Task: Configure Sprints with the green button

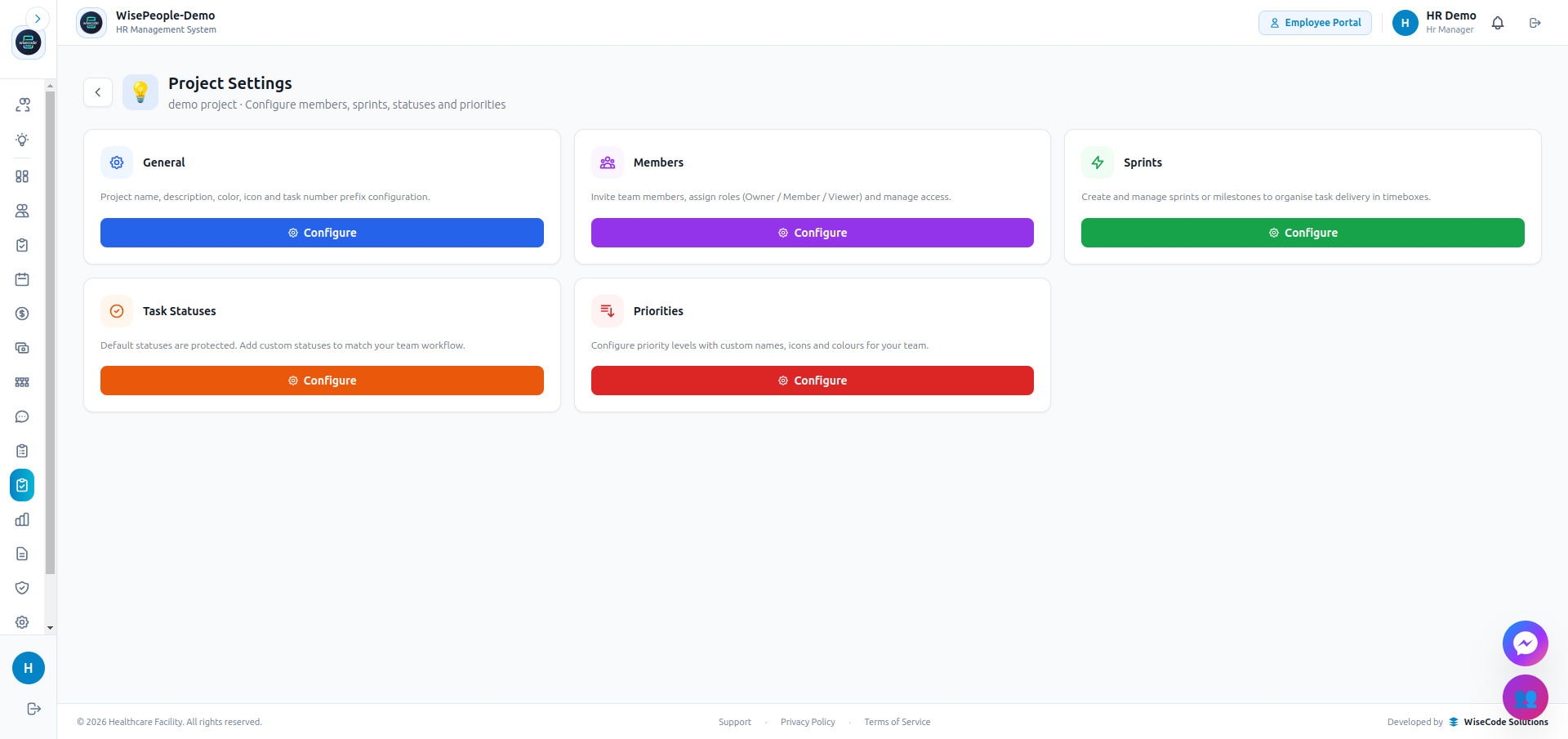Action: pos(1303,233)
